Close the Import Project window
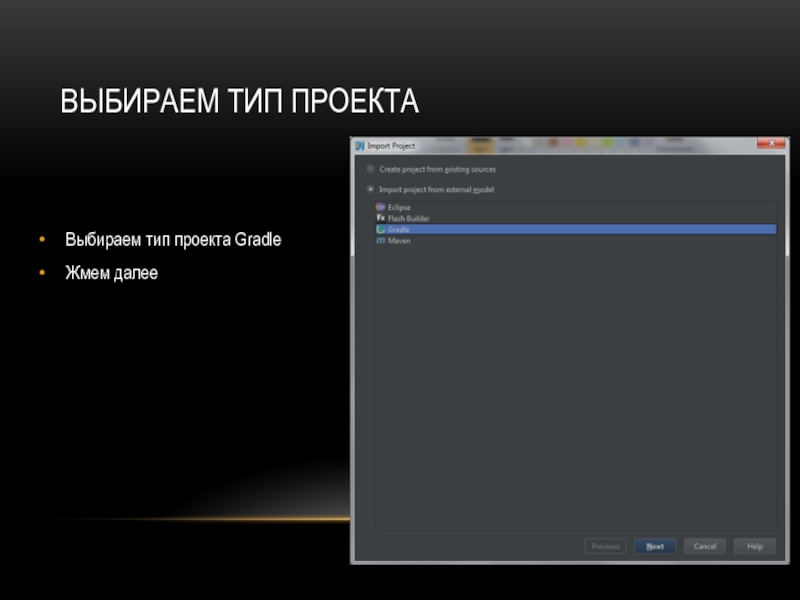 (771, 143)
